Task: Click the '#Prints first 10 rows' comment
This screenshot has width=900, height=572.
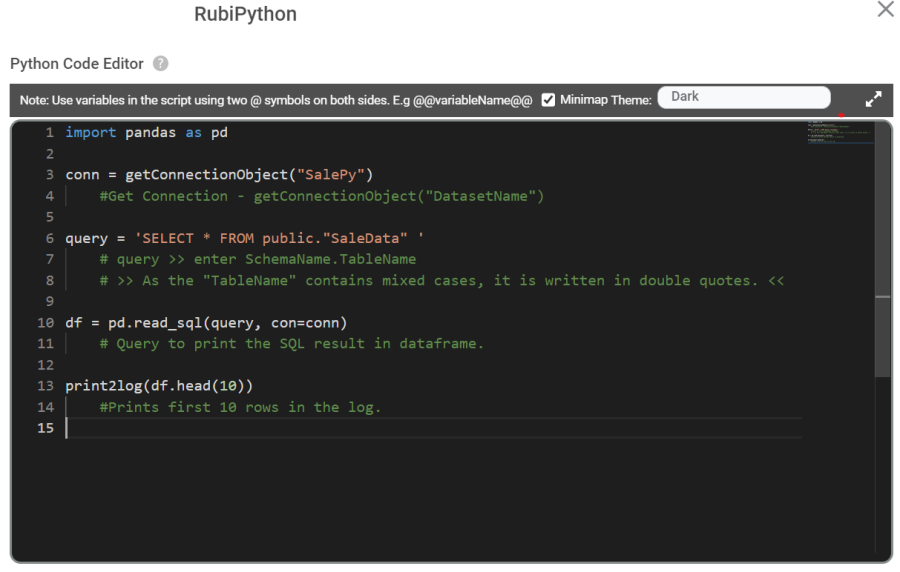Action: tap(240, 407)
